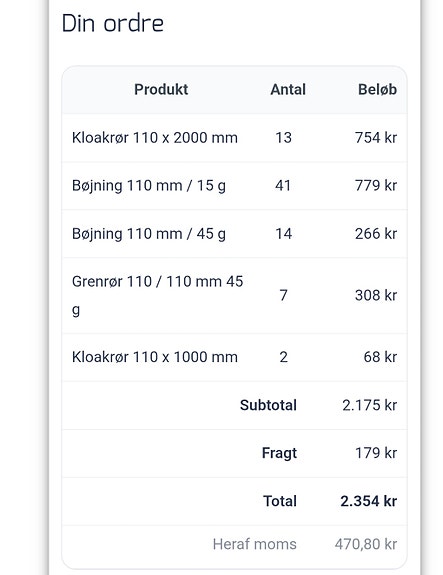The height and width of the screenshot is (575, 443).
Task: Click quantity 2 for Kloakrør 1000 mm
Action: tap(283, 357)
